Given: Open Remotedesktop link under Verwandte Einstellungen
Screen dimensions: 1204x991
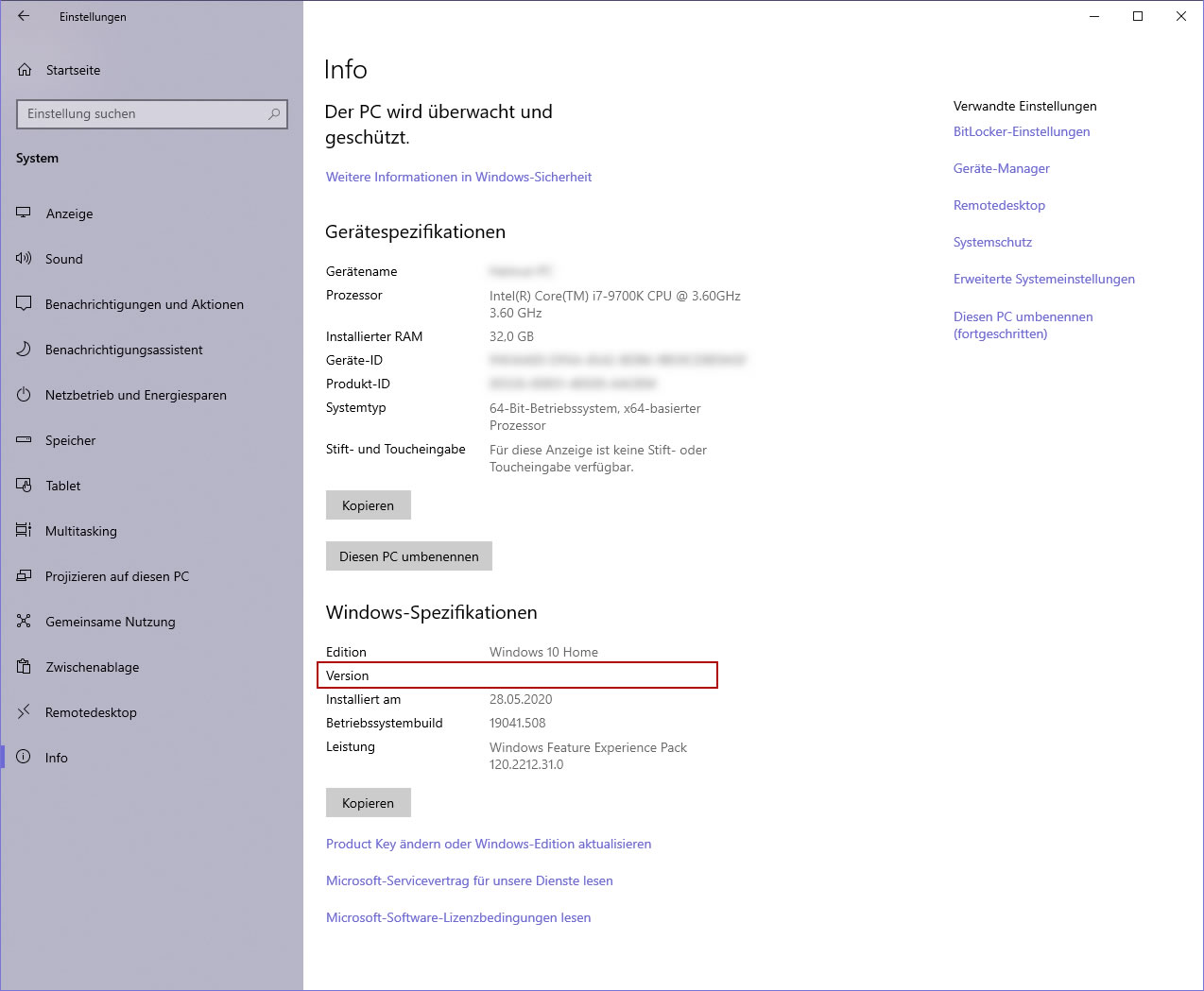Looking at the screenshot, I should point(999,206).
